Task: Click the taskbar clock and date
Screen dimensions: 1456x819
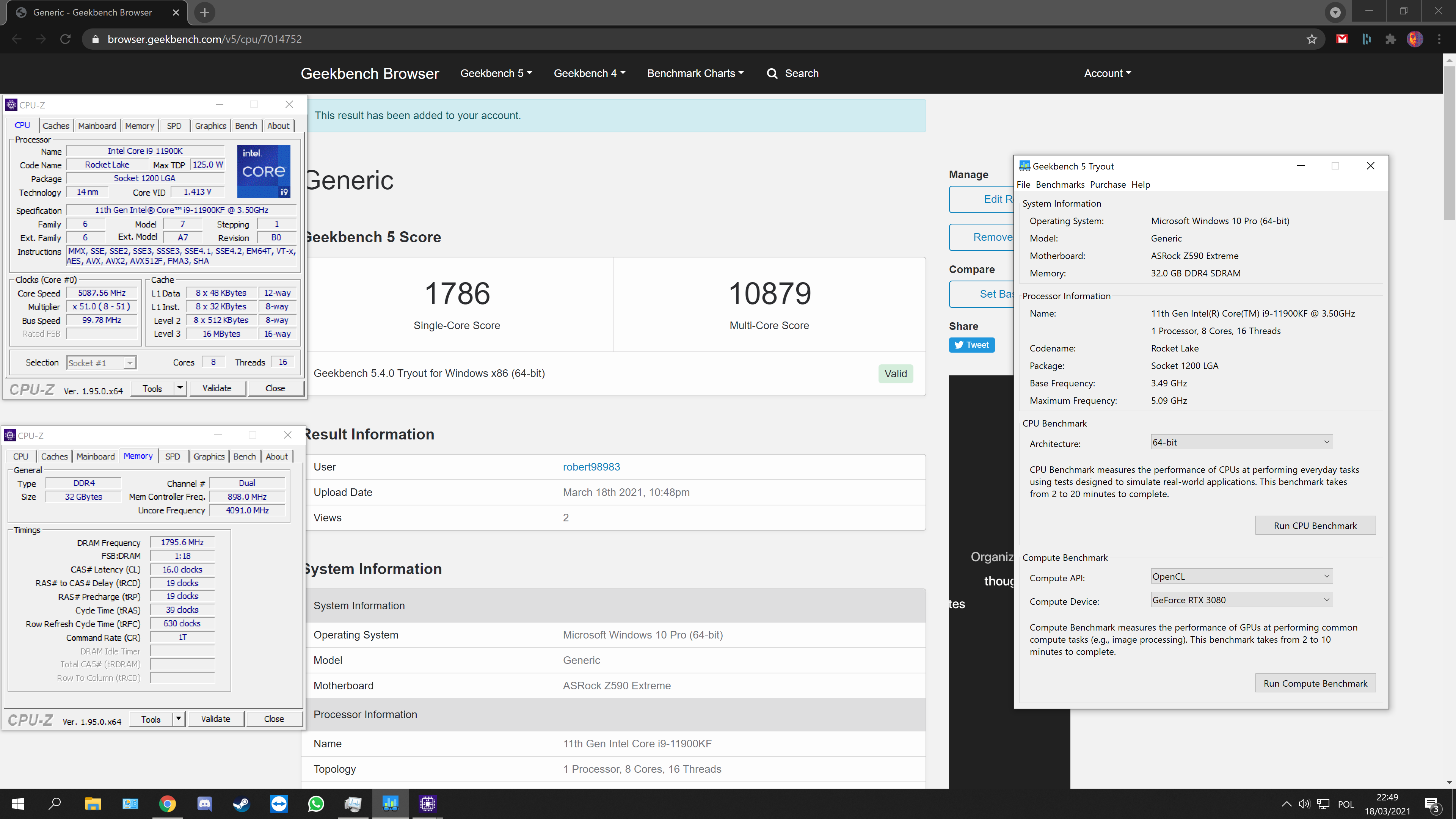Action: pyautogui.click(x=1387, y=804)
